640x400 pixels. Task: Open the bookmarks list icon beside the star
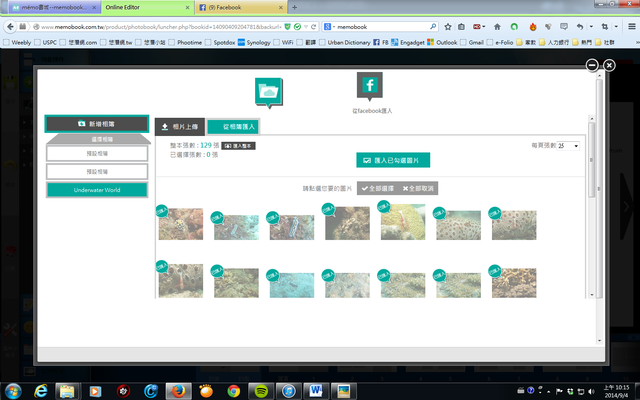461,27
